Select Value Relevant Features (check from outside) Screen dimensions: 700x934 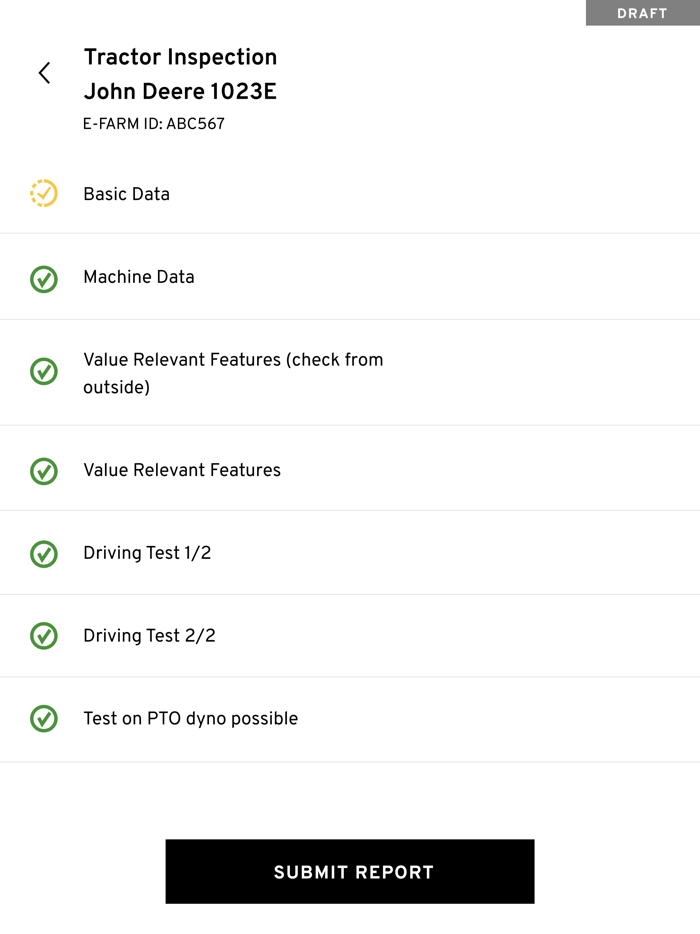click(x=232, y=373)
